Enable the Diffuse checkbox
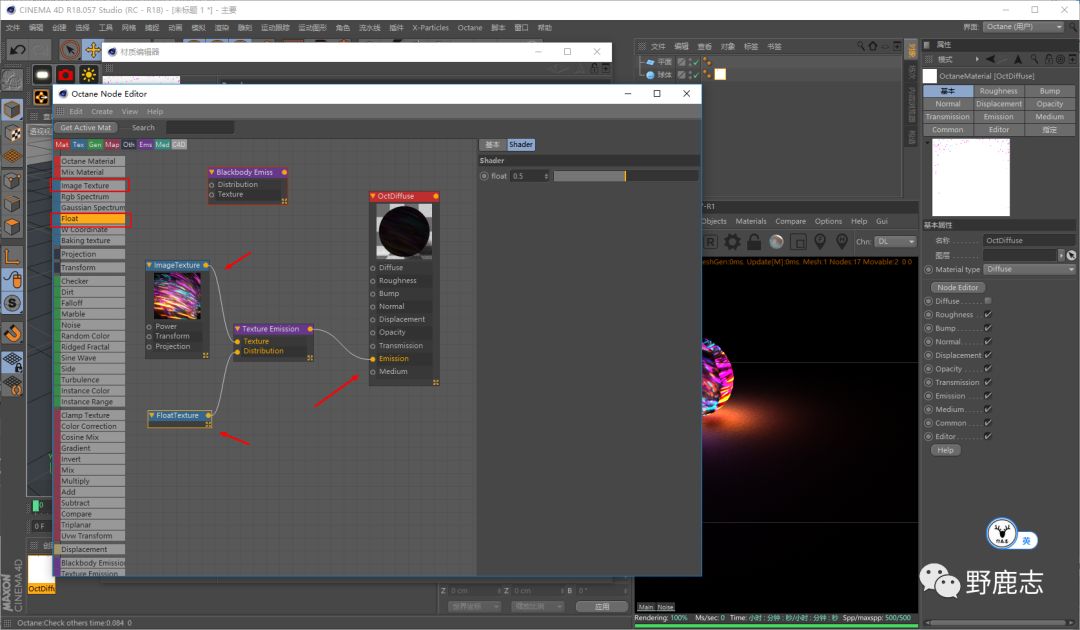Viewport: 1080px width, 630px height. (988, 301)
